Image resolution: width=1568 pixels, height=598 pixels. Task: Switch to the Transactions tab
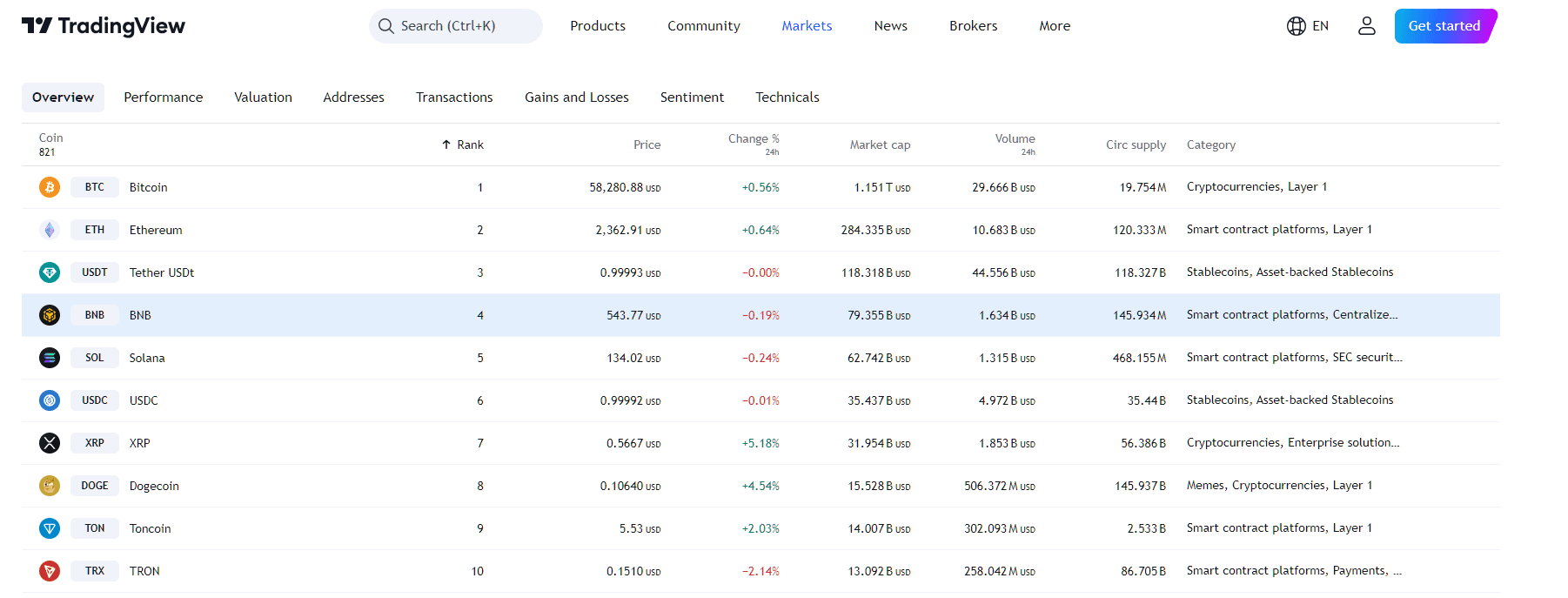point(454,97)
